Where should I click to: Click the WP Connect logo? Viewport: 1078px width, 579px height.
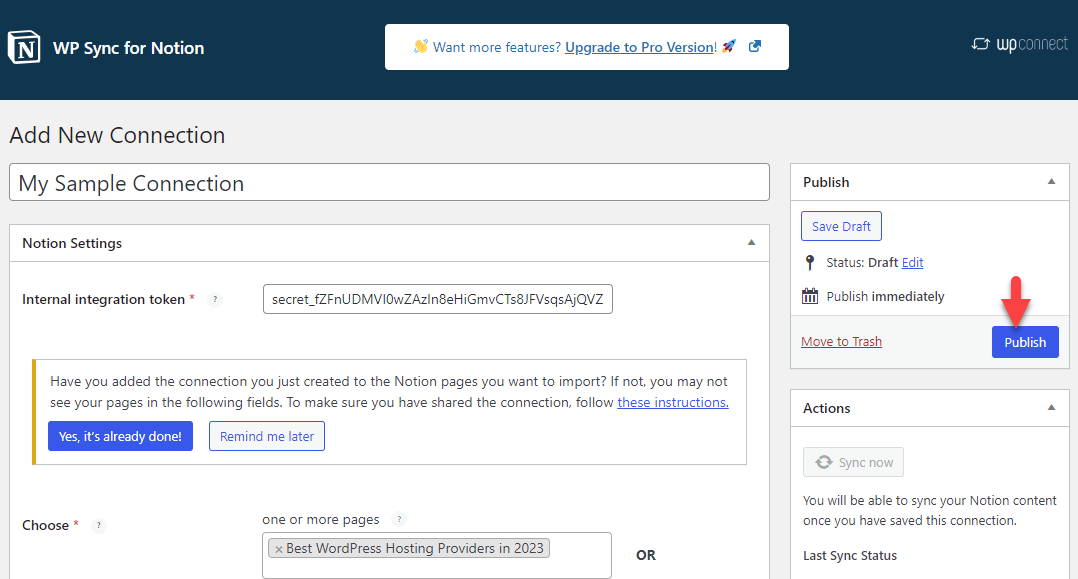click(x=1020, y=44)
